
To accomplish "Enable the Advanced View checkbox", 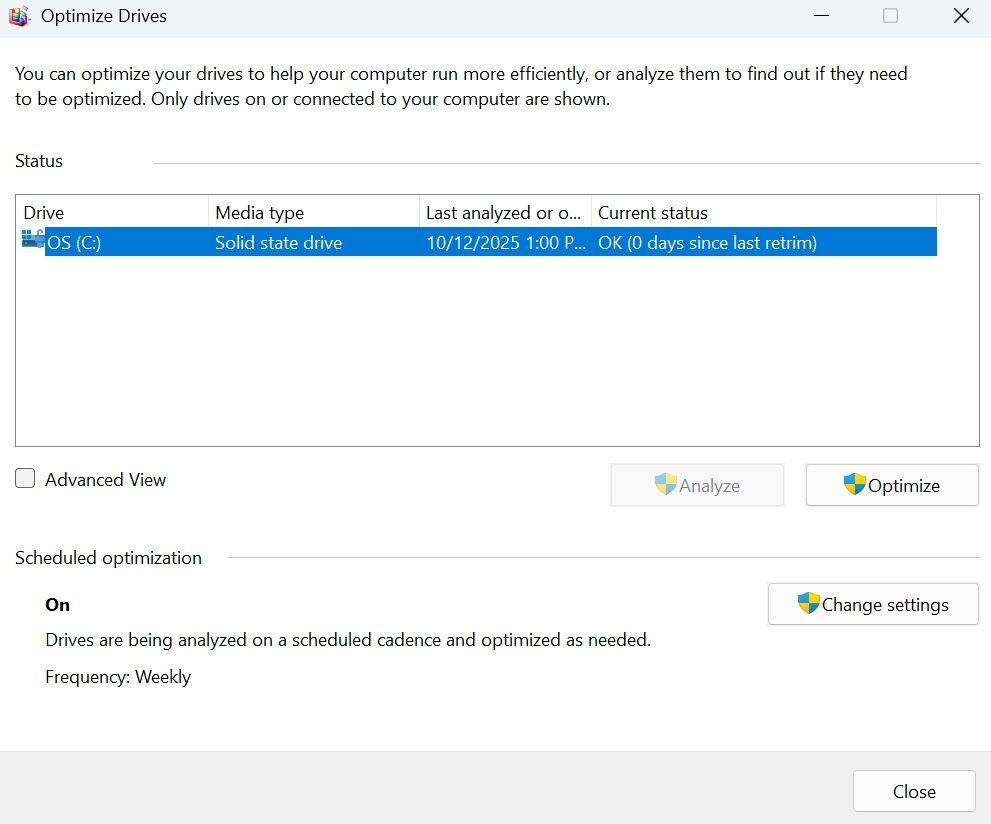I will pos(25,479).
